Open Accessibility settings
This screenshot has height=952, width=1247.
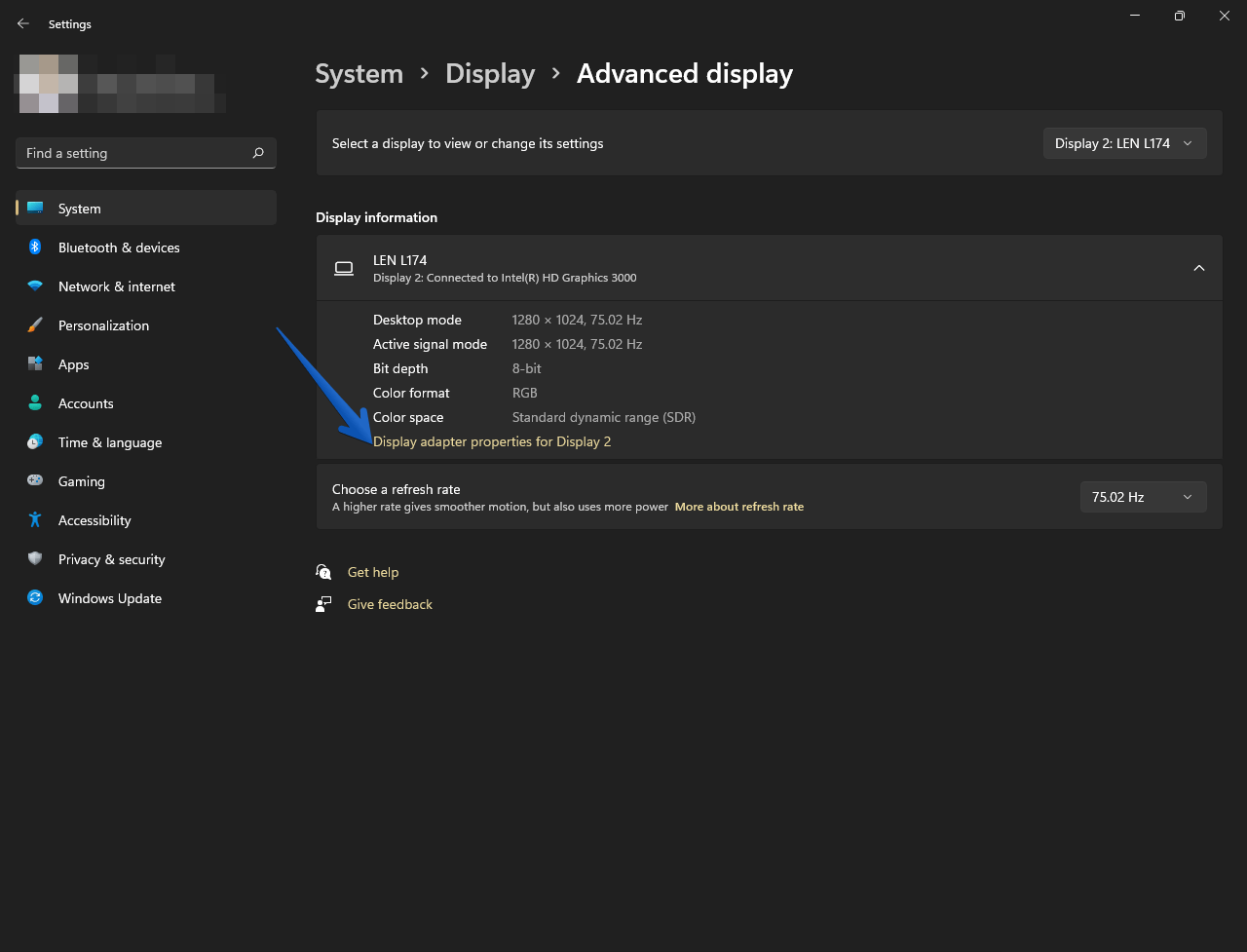tap(146, 520)
